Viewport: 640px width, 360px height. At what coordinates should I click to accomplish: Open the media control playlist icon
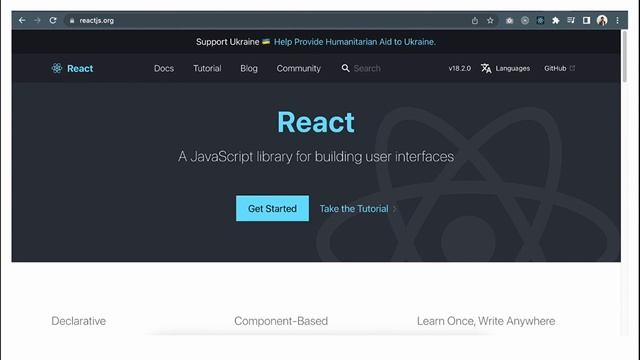pyautogui.click(x=571, y=20)
